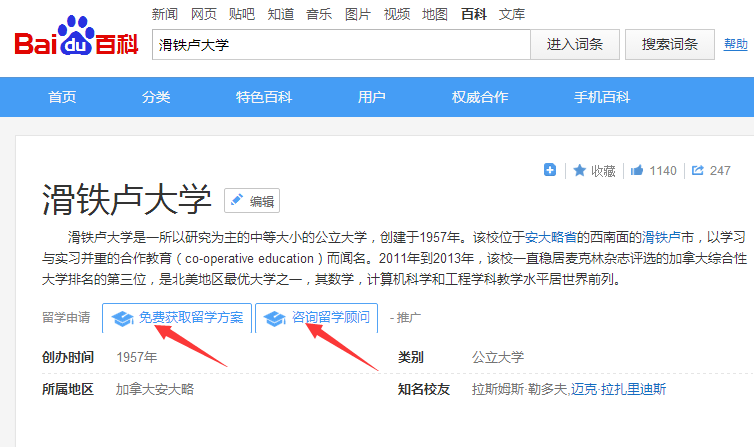Click the share count 247
The image size is (754, 447).
720,171
